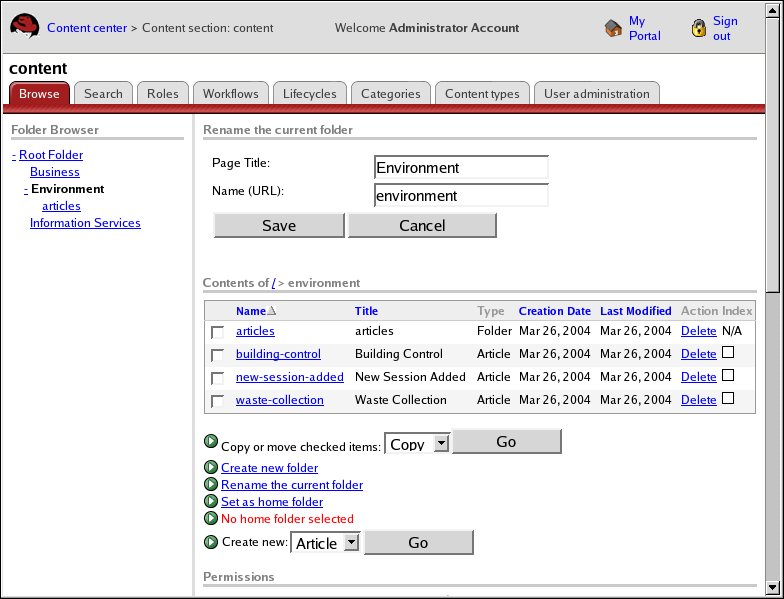Check the selection box for waste-collection row
The image size is (784, 599).
218,401
